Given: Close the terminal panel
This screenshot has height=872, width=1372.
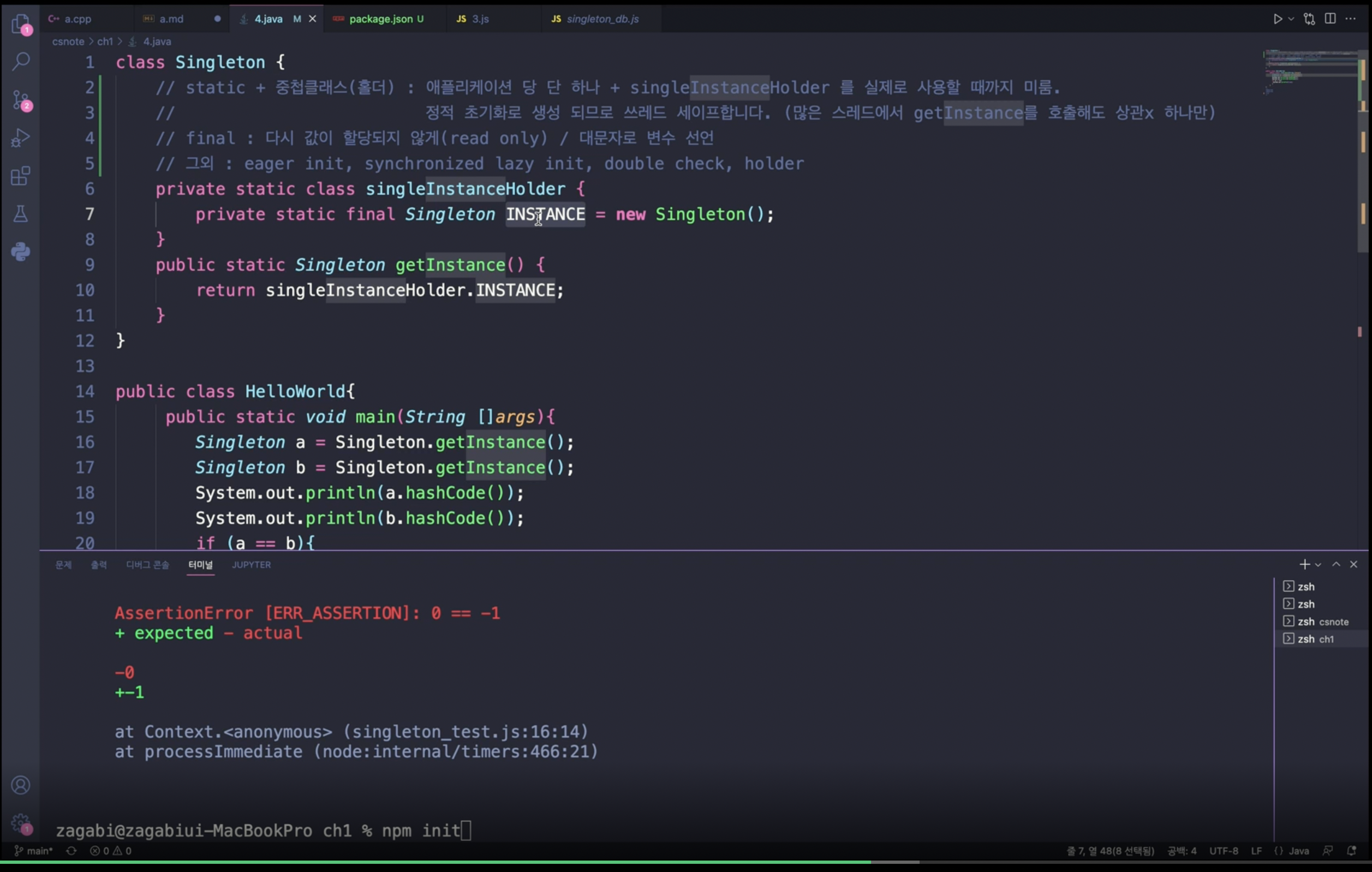Looking at the screenshot, I should 1354,564.
